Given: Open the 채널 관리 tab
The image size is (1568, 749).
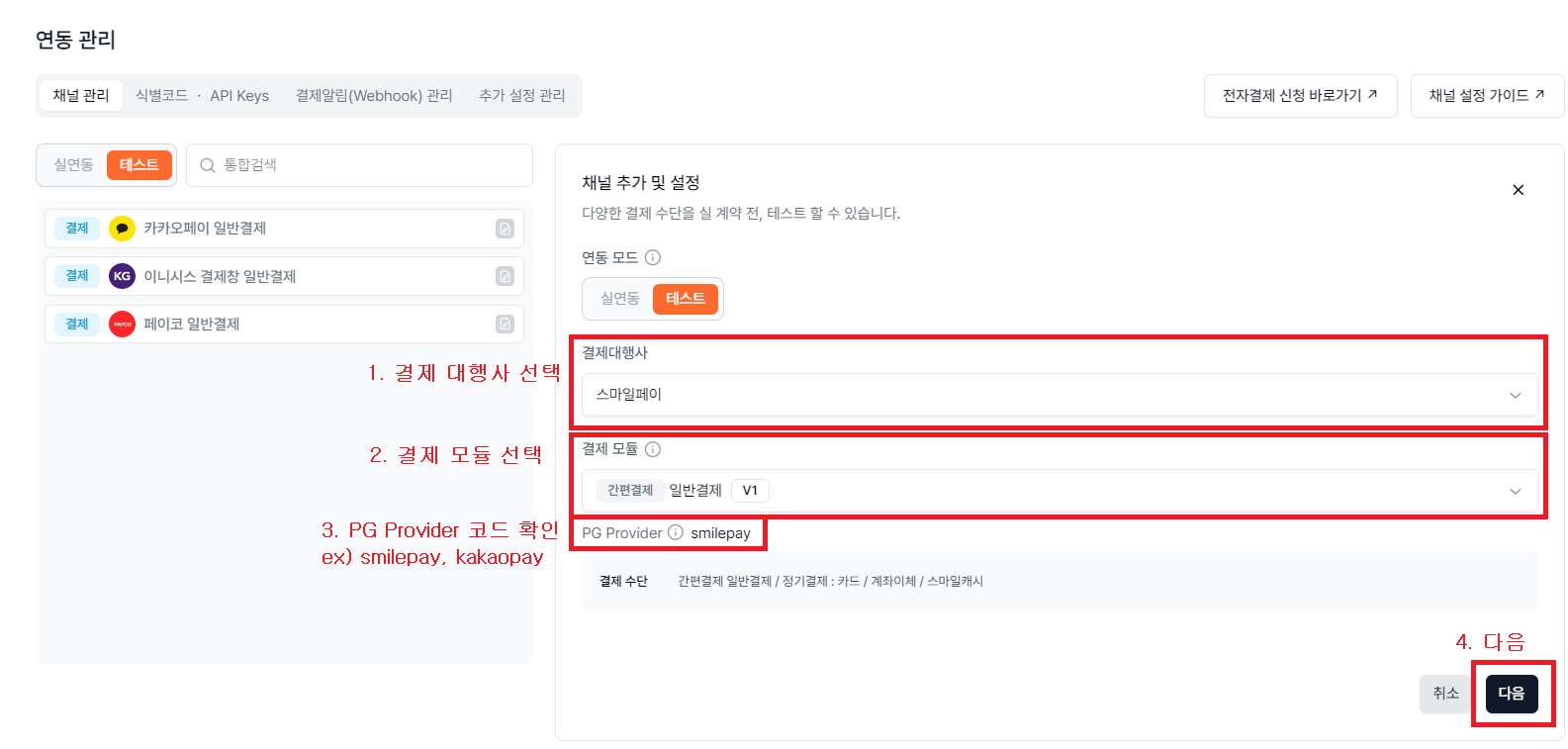Looking at the screenshot, I should coord(81,96).
